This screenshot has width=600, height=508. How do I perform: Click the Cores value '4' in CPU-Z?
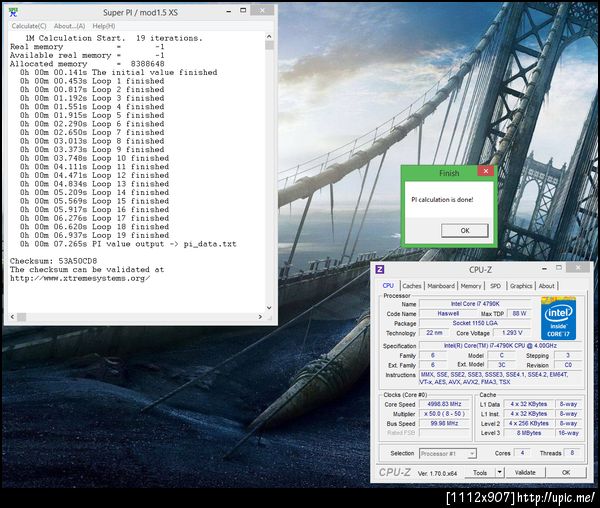(x=522, y=453)
